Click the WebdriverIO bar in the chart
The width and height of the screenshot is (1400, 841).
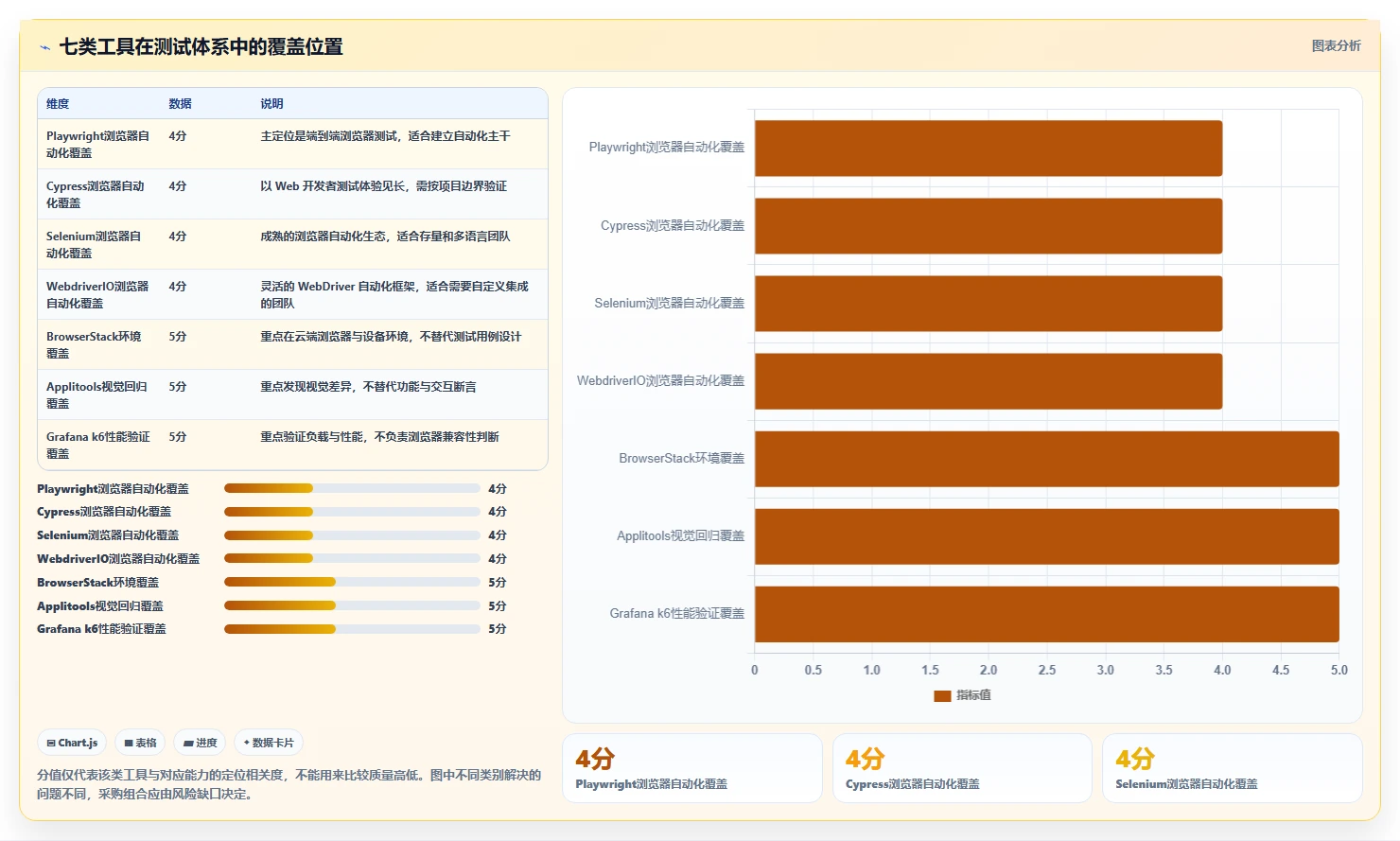989,381
